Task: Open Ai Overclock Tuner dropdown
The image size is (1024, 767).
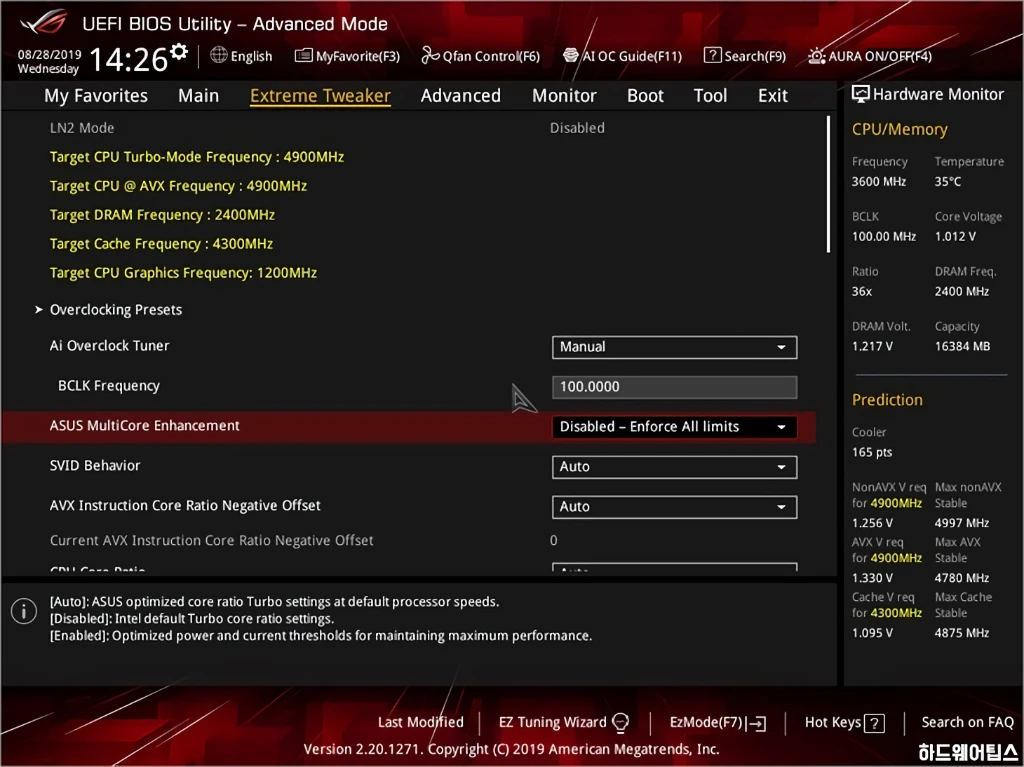Action: point(674,347)
